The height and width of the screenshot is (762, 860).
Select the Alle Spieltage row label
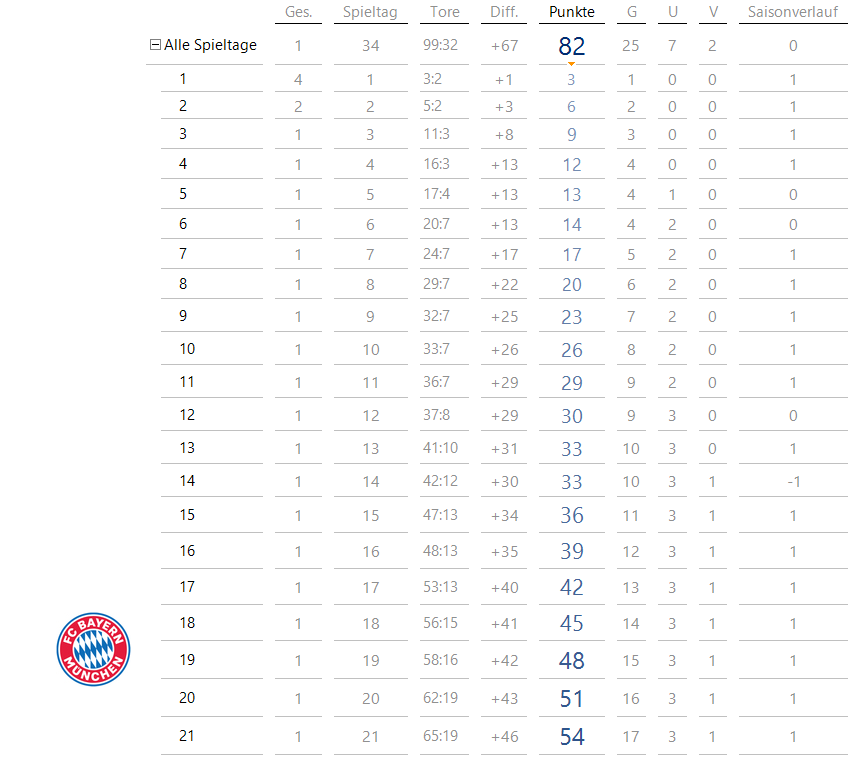click(x=210, y=45)
